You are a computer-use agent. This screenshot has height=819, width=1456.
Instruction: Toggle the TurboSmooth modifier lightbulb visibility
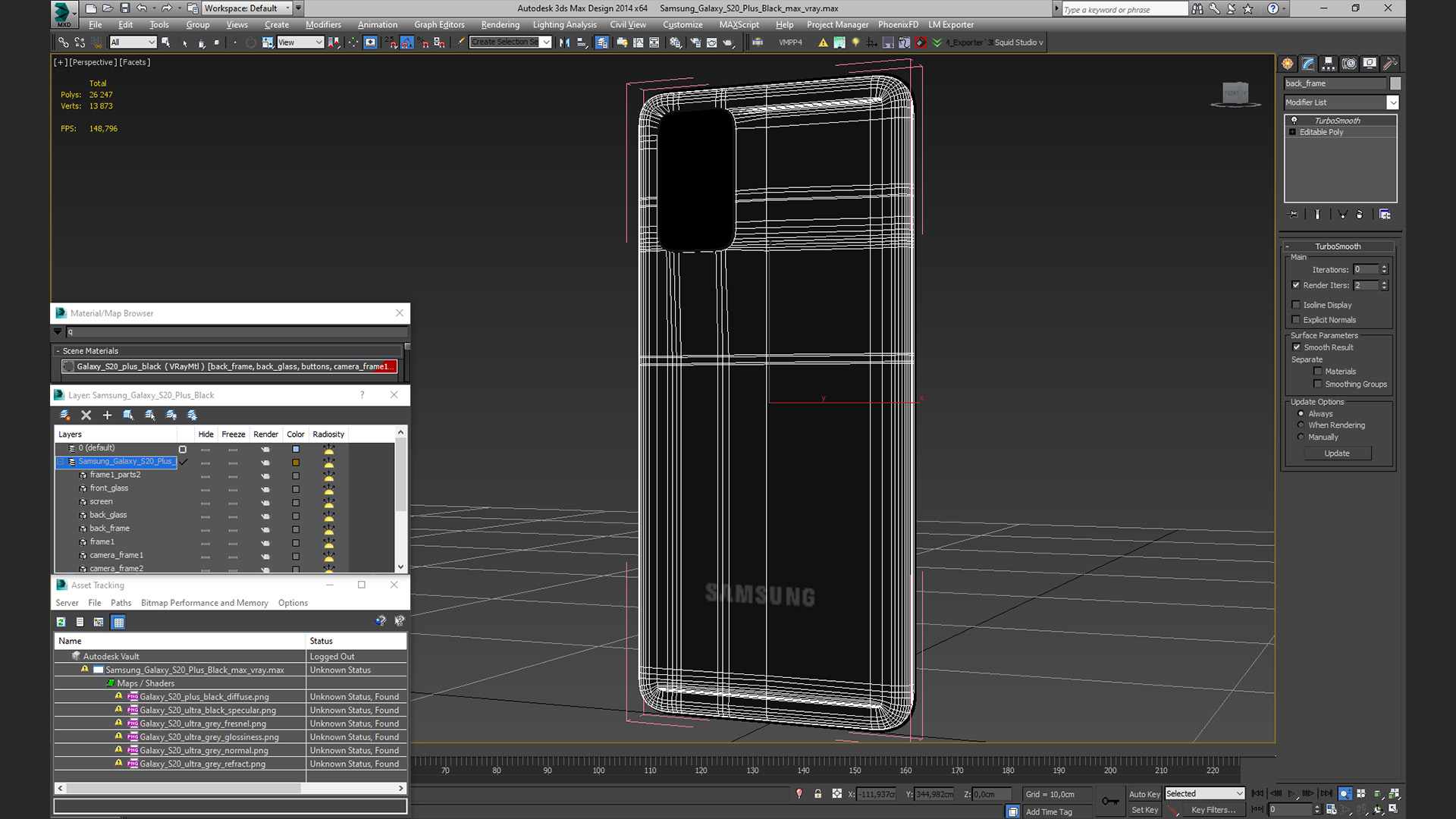point(1294,121)
